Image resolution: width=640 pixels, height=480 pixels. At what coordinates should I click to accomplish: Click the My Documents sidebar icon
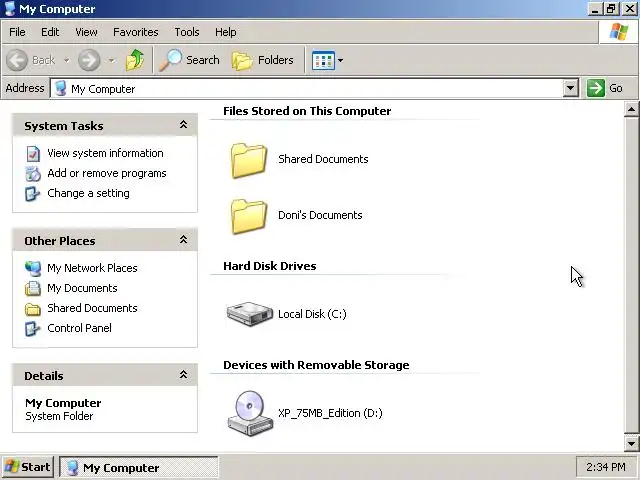(33, 289)
